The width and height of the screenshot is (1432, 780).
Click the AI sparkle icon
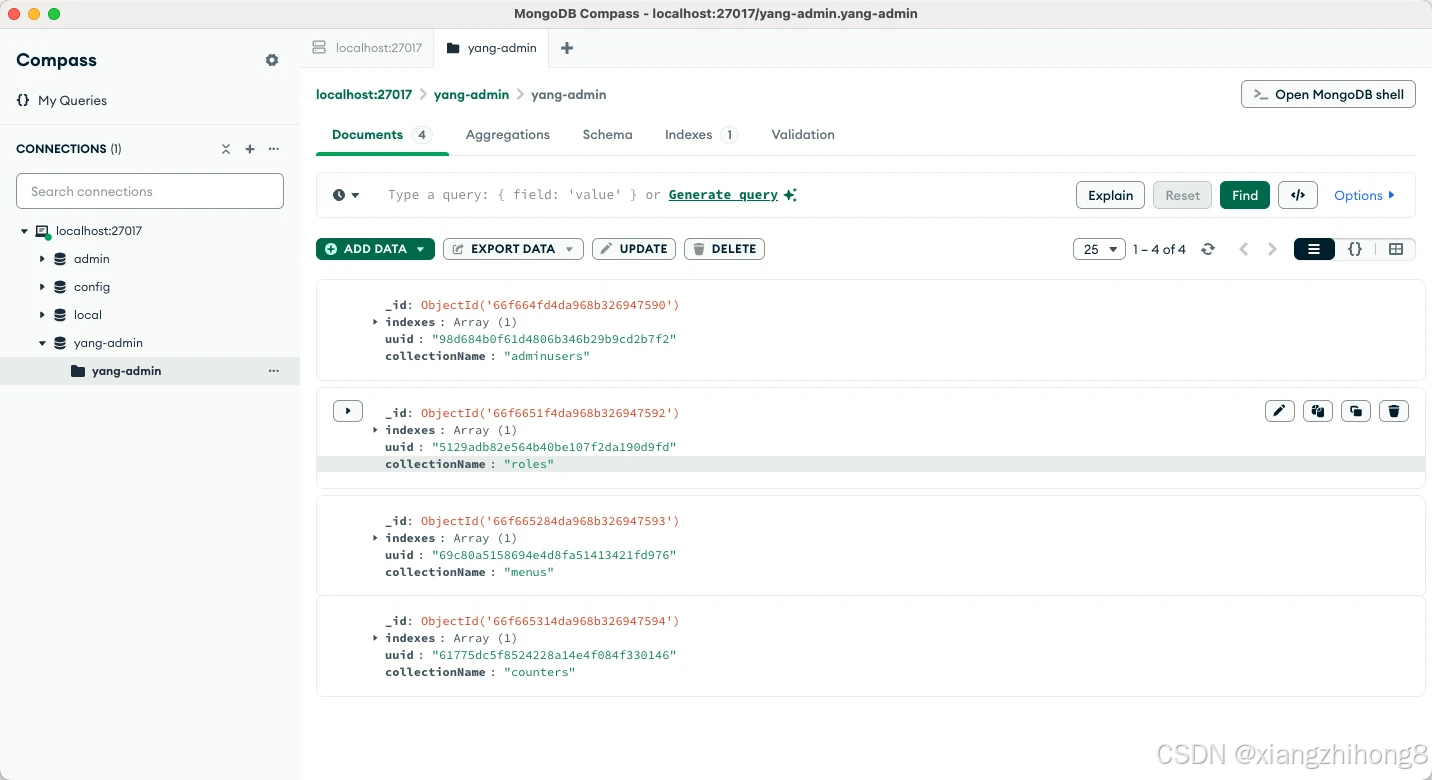coord(791,195)
